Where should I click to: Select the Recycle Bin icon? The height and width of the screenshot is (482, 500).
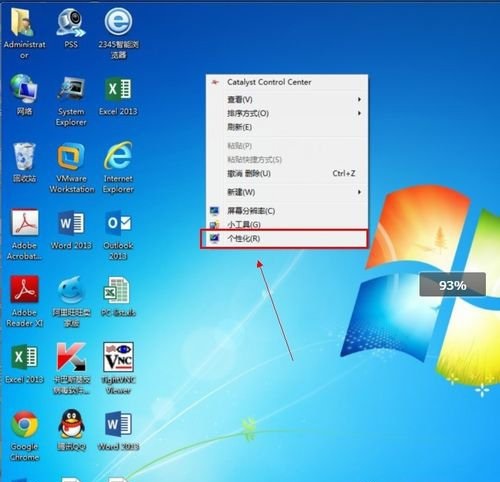[24, 157]
